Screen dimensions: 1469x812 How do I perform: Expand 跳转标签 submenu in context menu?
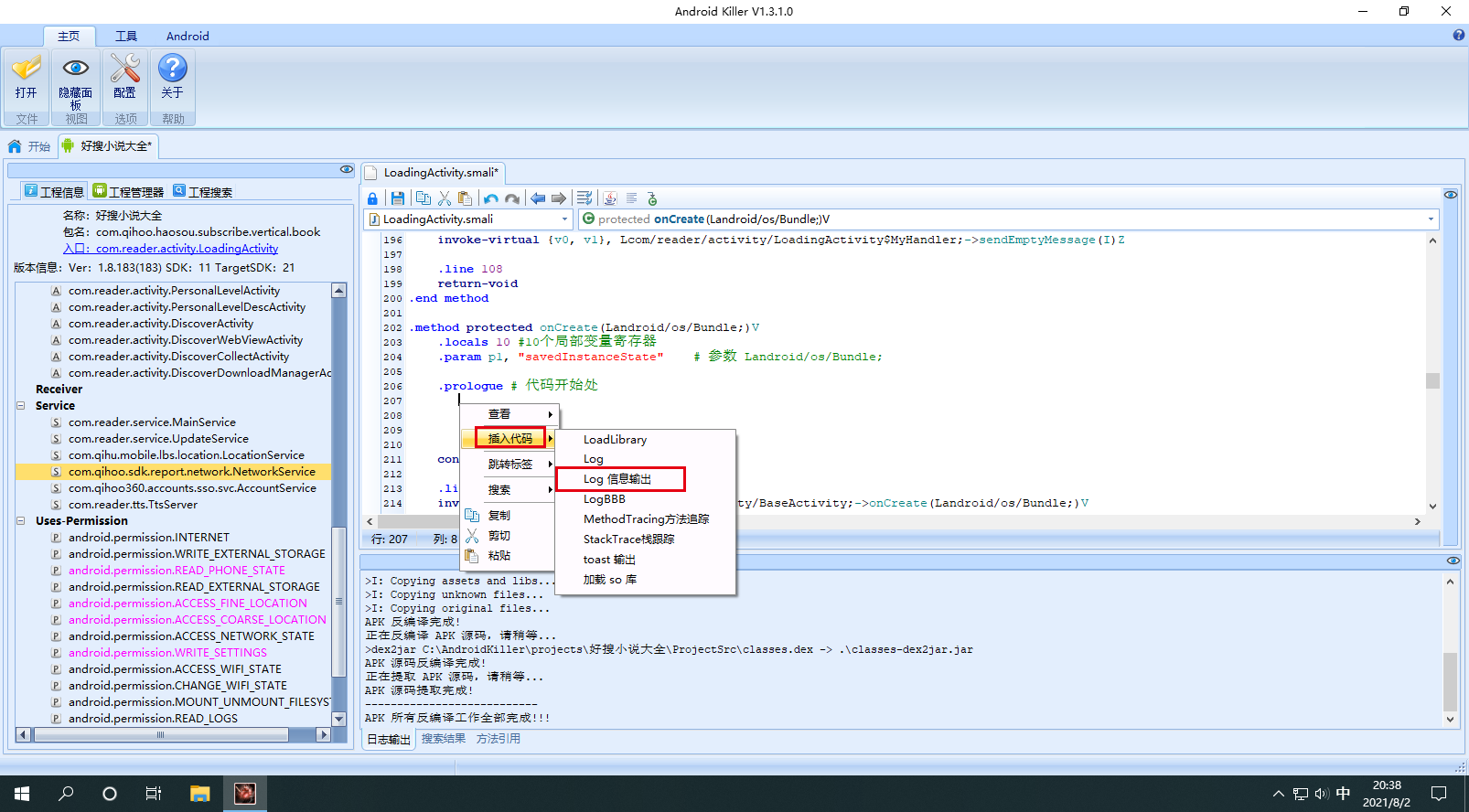(x=509, y=465)
